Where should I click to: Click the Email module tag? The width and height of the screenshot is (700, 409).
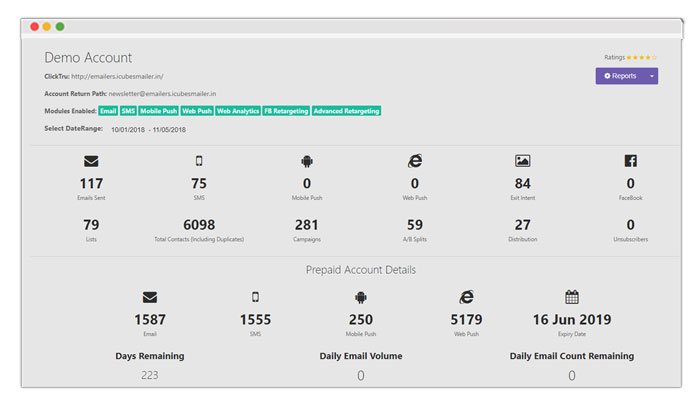click(x=108, y=111)
